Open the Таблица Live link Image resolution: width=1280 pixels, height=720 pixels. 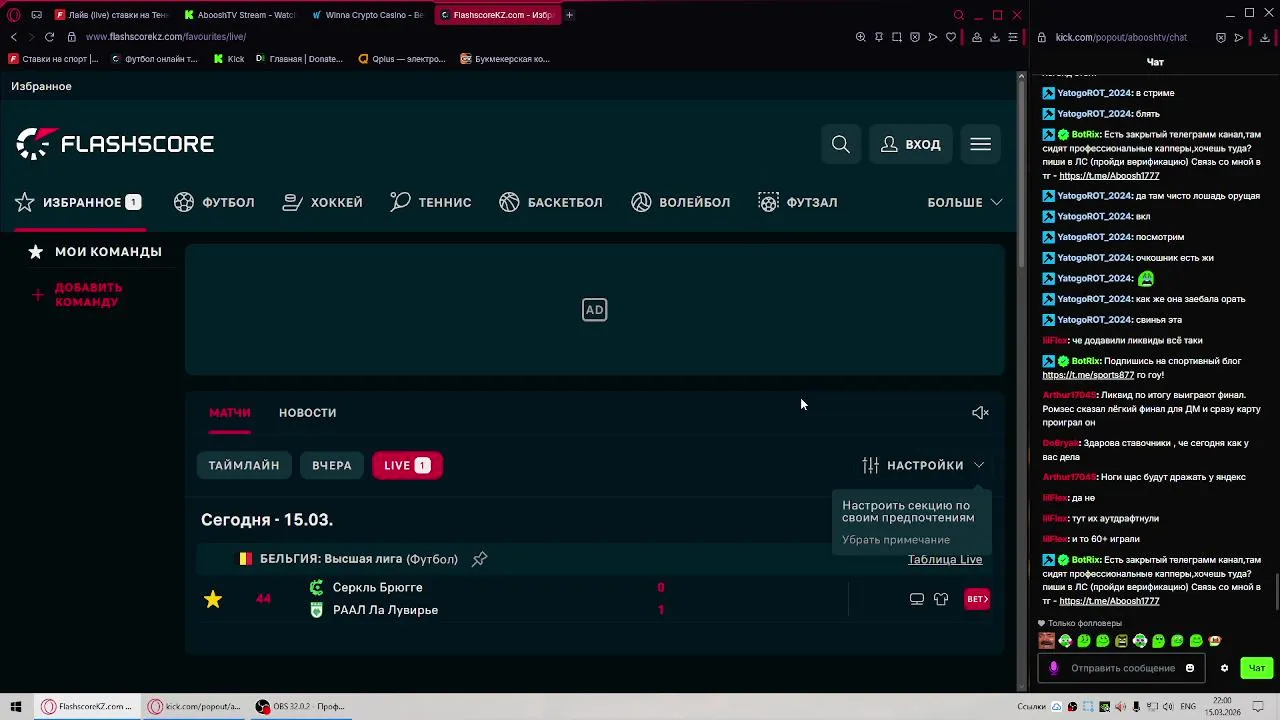click(945, 559)
